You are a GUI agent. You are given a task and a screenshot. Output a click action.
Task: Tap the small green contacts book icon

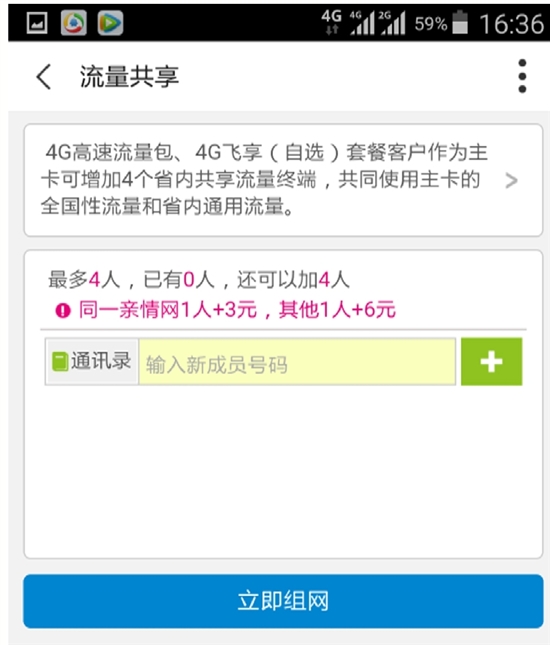pyautogui.click(x=60, y=361)
